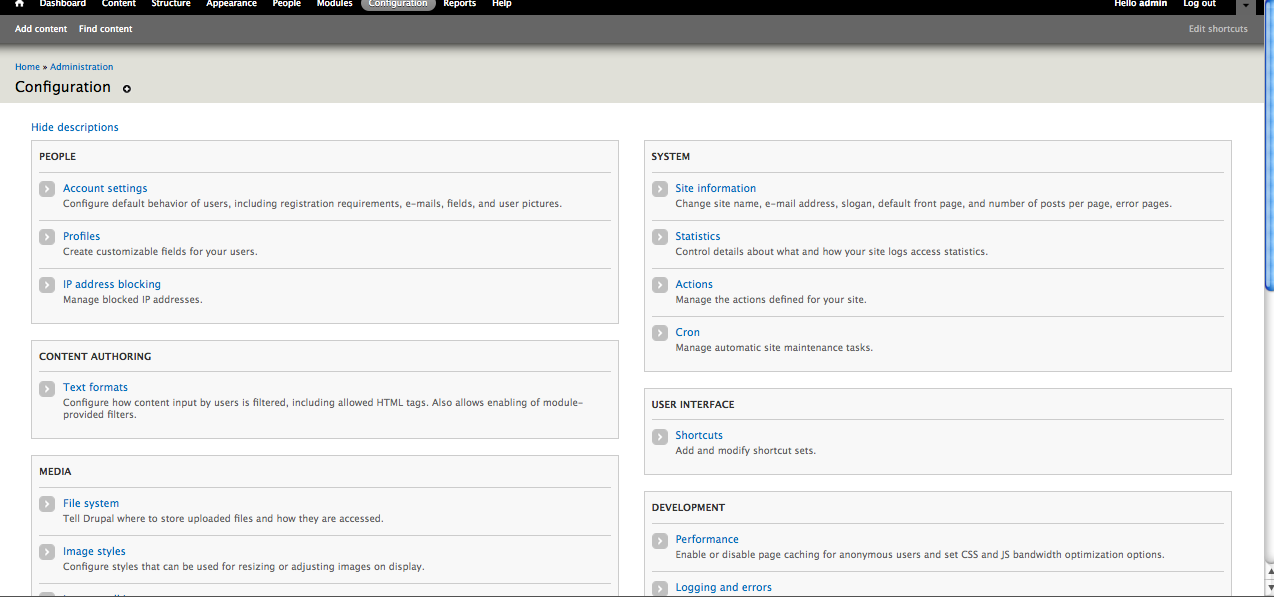
Task: Open the Reports menu
Action: pyautogui.click(x=460, y=5)
